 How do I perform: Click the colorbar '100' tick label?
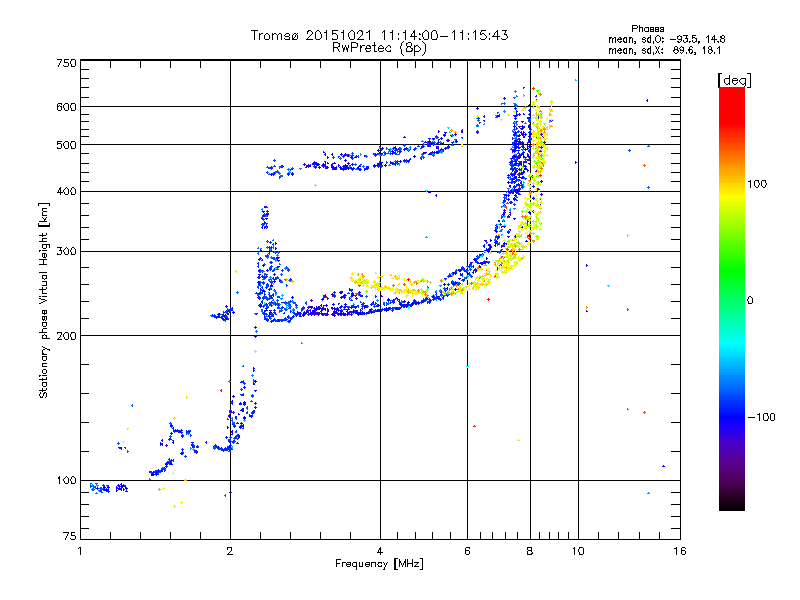click(757, 184)
